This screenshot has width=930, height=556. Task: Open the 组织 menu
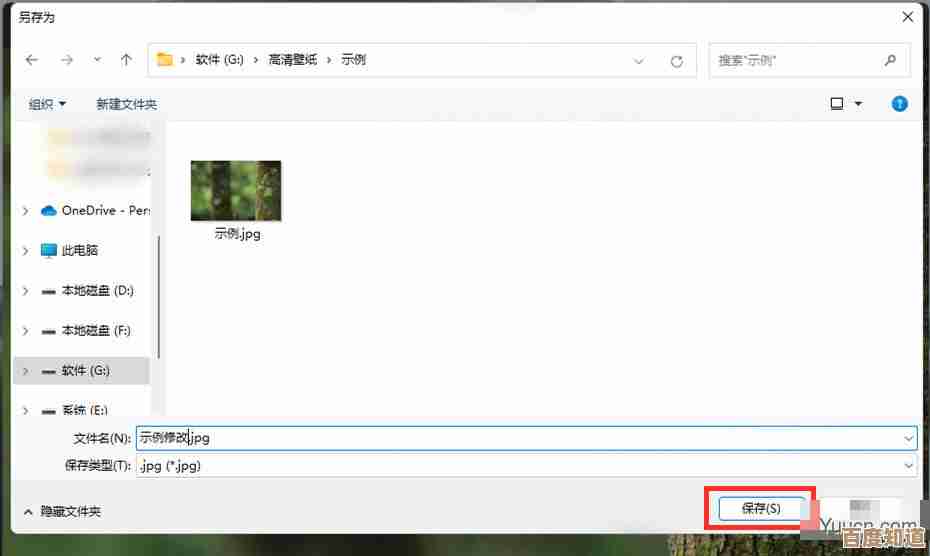tap(47, 104)
